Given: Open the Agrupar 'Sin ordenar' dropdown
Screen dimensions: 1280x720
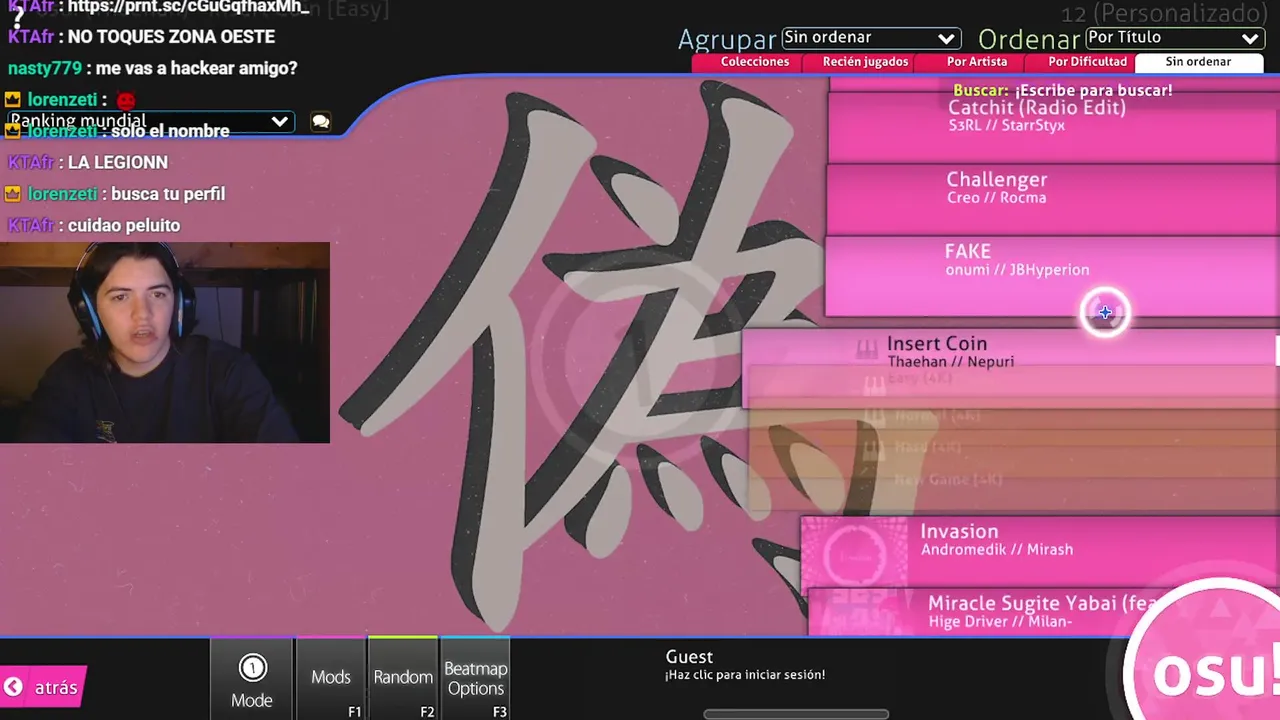Looking at the screenshot, I should coord(870,38).
